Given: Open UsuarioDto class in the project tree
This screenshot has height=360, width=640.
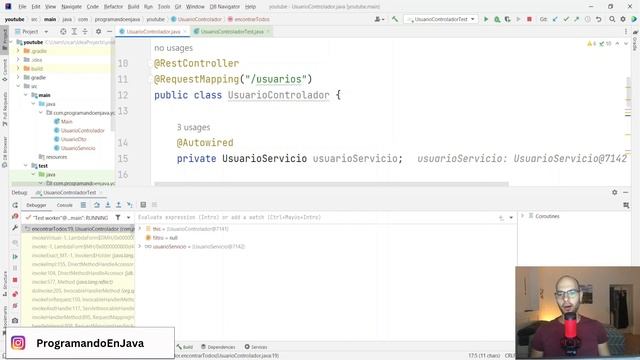Looking at the screenshot, I should 73,139.
